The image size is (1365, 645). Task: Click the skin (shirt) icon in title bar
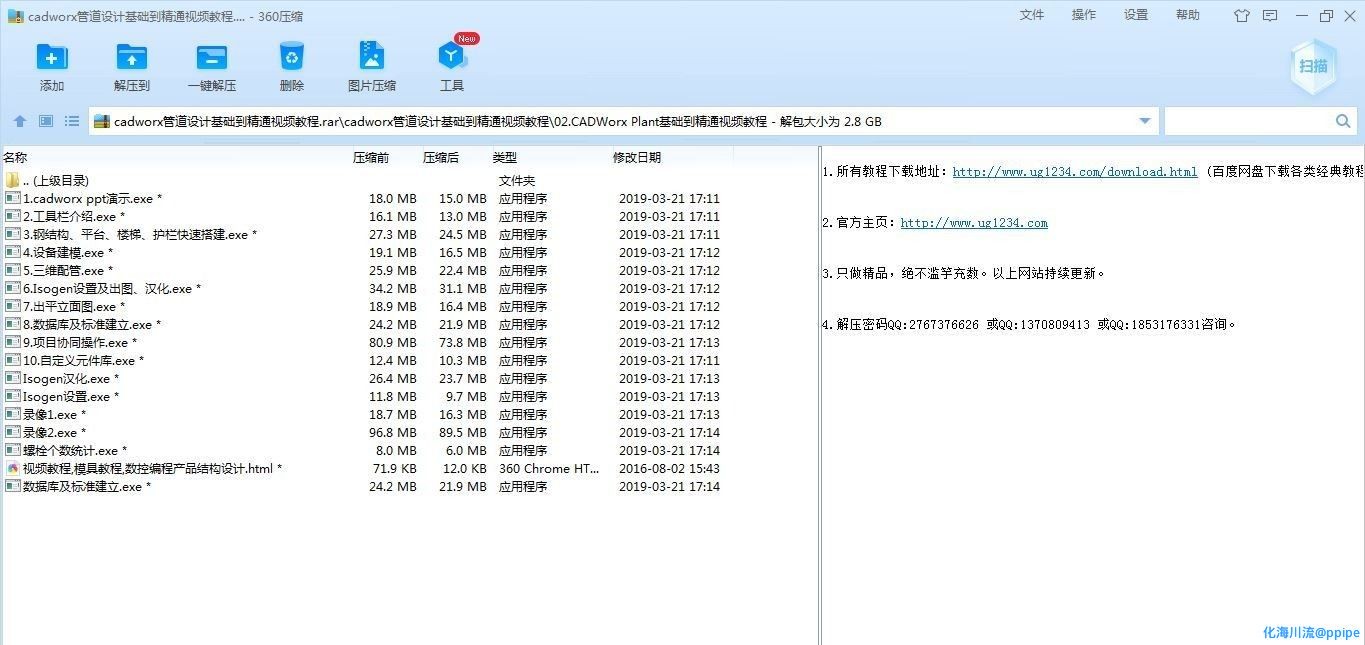pyautogui.click(x=1242, y=15)
